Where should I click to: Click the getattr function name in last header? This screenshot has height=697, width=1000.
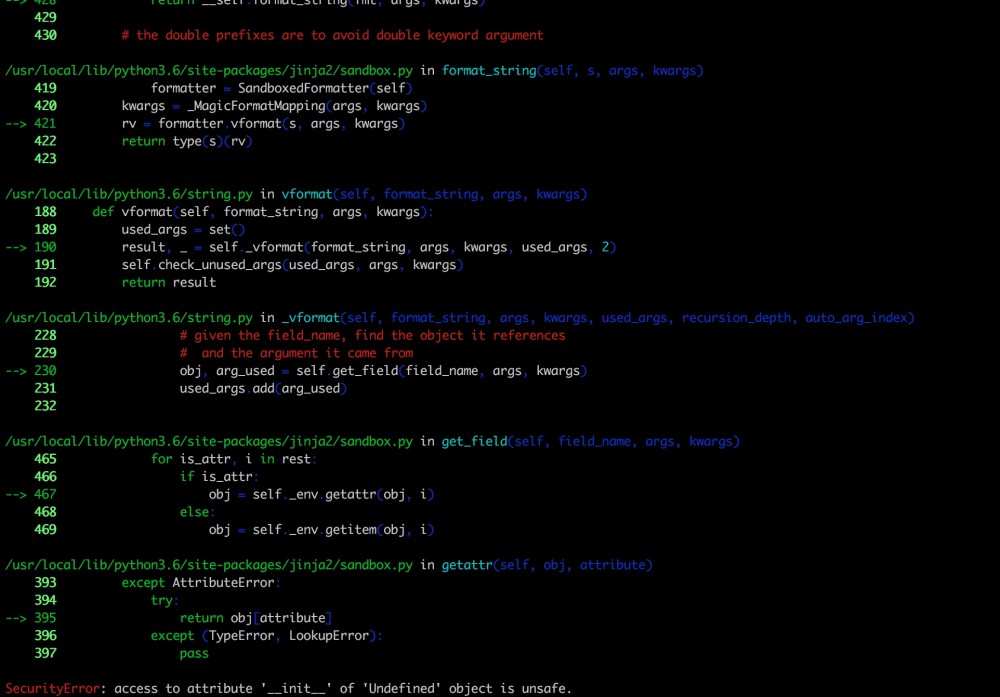point(467,565)
